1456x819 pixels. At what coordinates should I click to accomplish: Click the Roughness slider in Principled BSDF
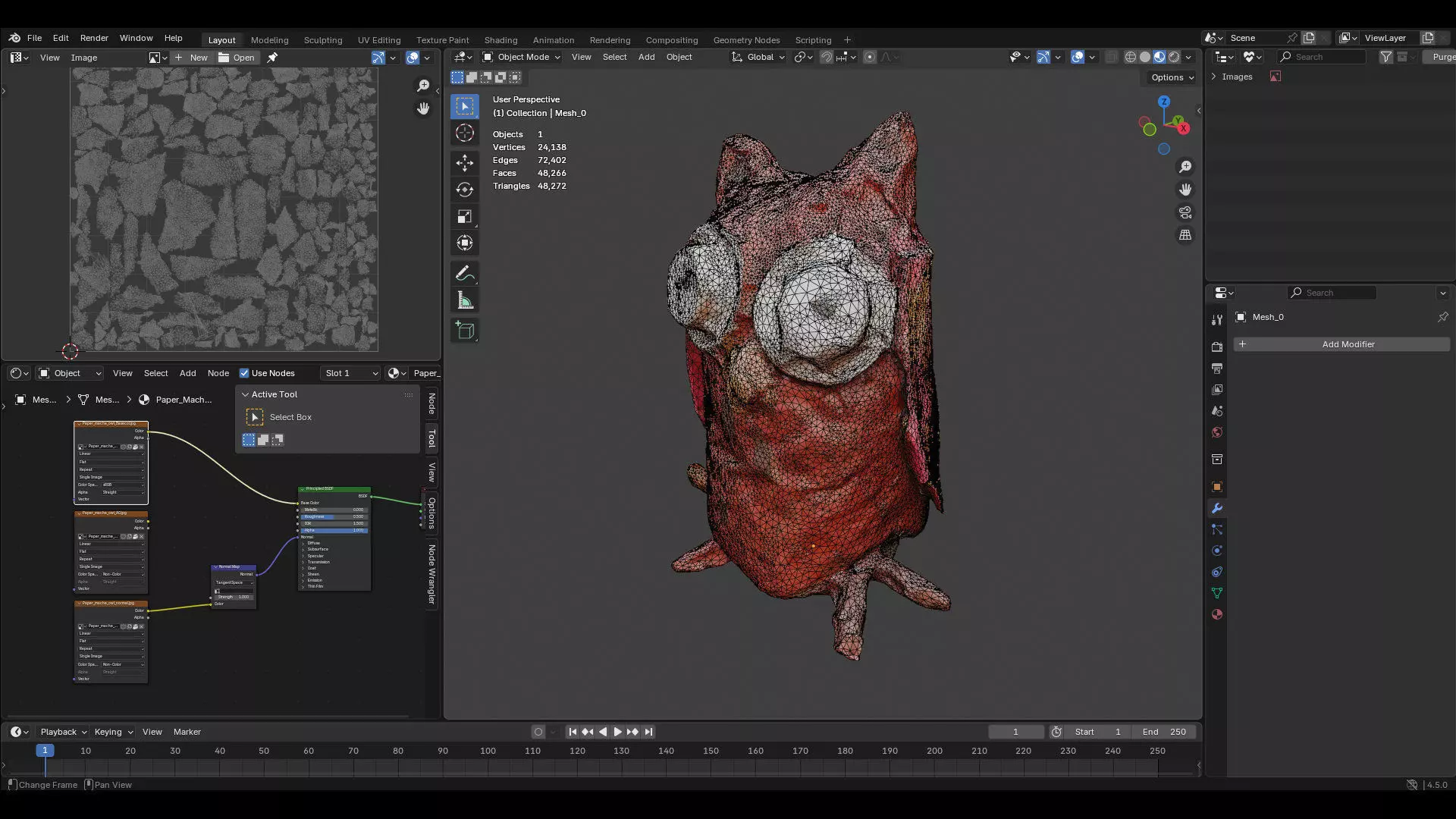point(334,516)
